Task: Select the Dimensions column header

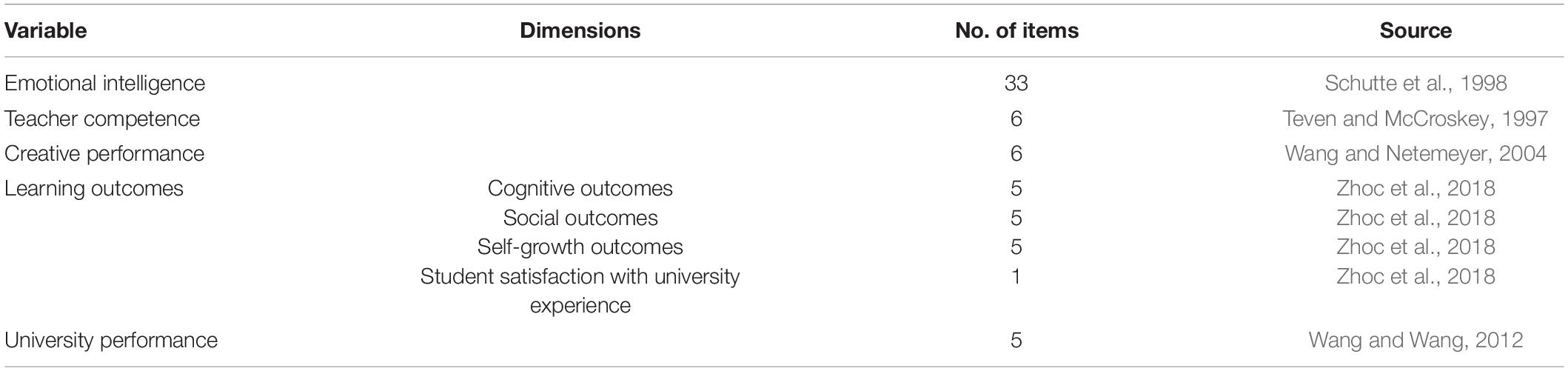Action: 580,30
